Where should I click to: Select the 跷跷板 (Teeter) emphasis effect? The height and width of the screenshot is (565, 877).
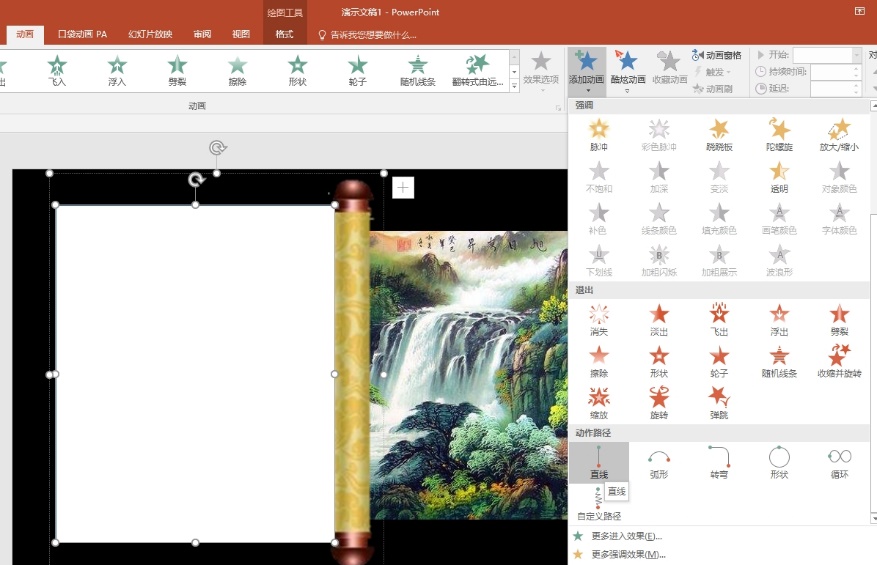pyautogui.click(x=719, y=135)
